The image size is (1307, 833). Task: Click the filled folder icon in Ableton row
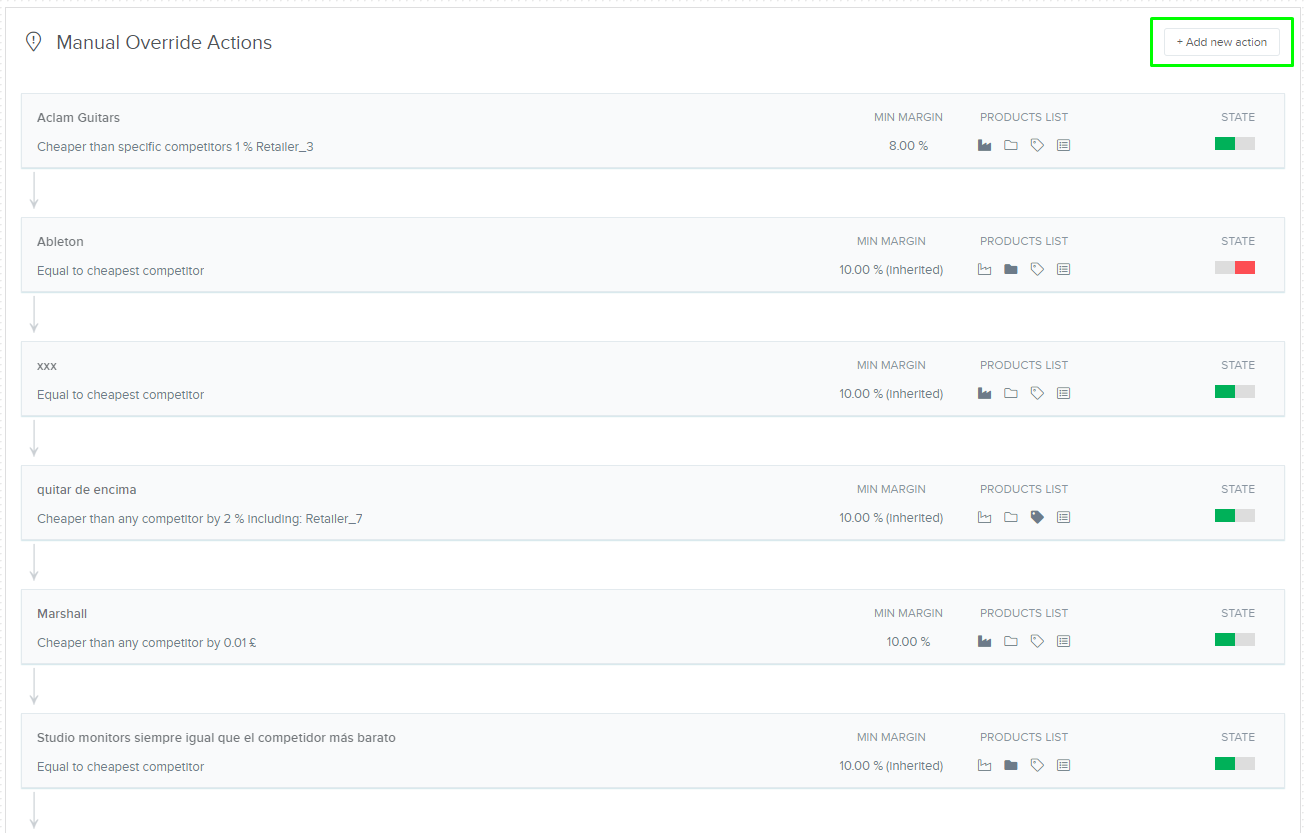click(x=1011, y=269)
